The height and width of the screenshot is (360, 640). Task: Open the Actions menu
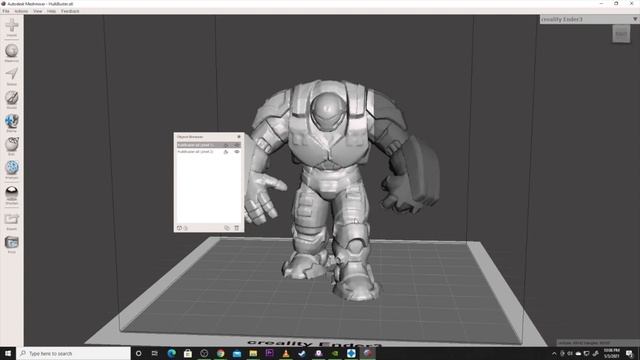click(x=21, y=11)
